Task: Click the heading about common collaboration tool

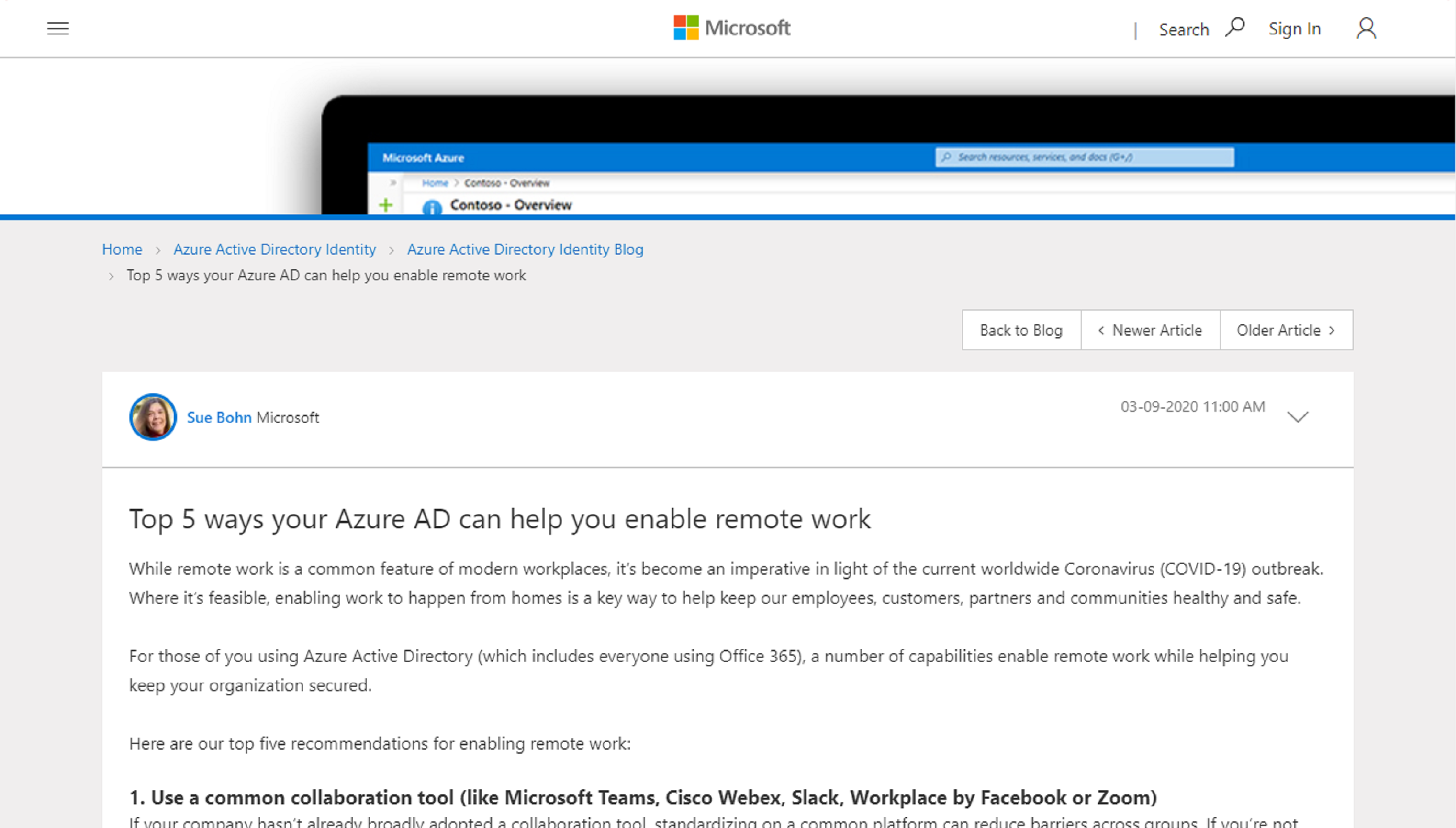Action: click(x=643, y=797)
